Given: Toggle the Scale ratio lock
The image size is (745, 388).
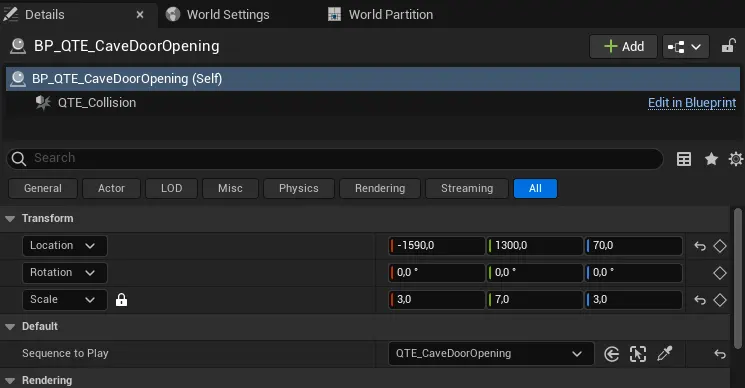Looking at the screenshot, I should click(x=122, y=300).
